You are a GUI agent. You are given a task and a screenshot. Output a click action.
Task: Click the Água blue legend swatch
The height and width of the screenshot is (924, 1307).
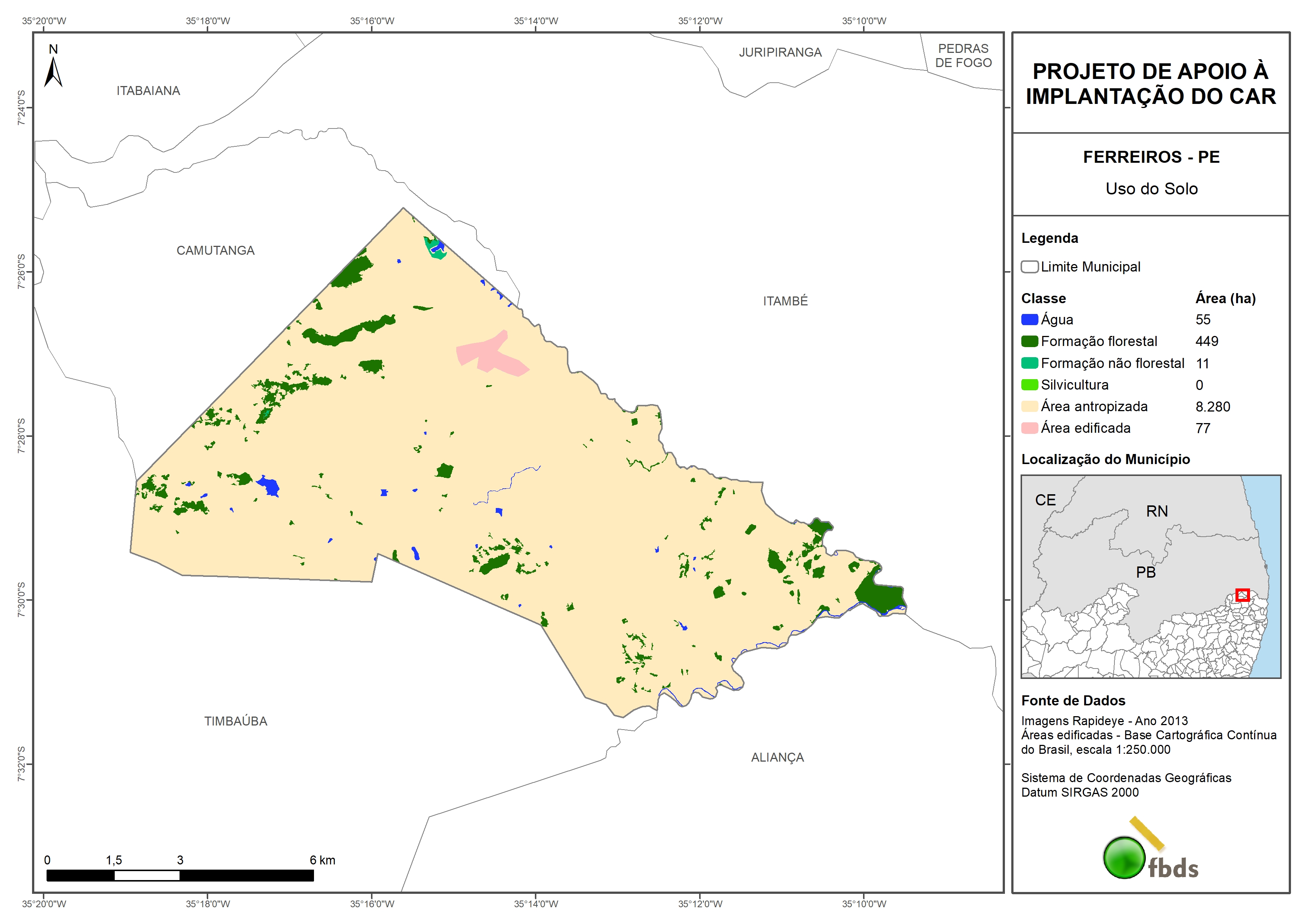[x=1029, y=320]
